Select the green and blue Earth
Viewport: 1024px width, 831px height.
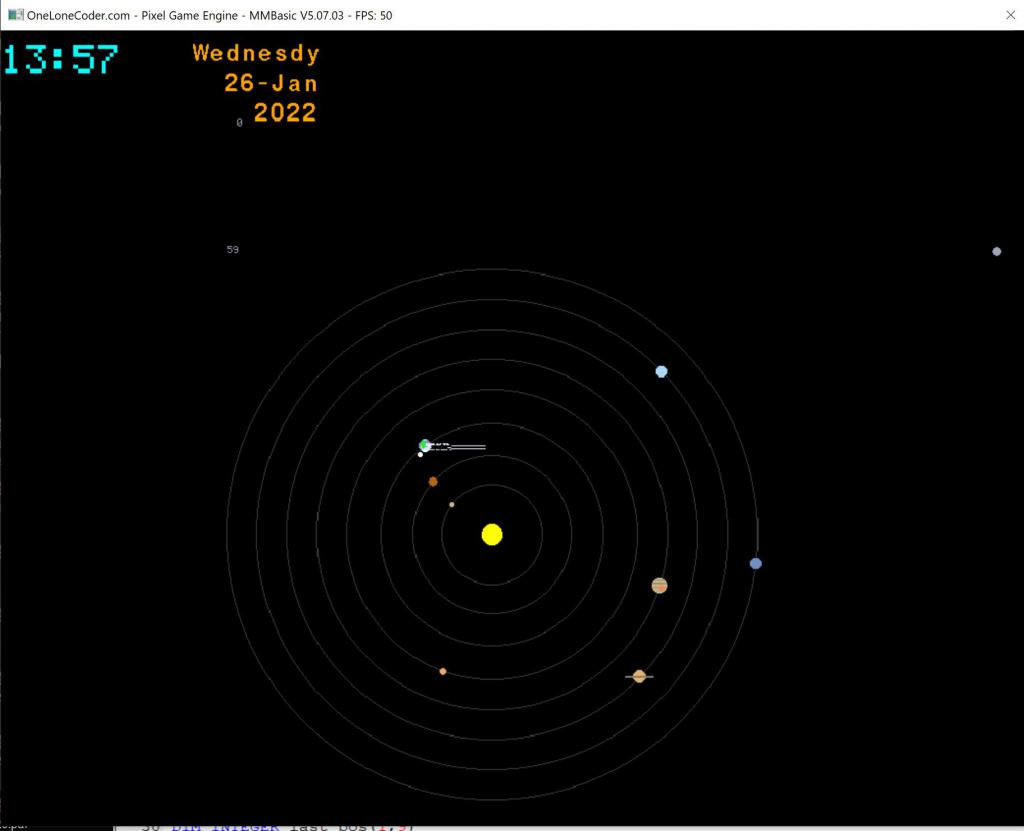(425, 445)
